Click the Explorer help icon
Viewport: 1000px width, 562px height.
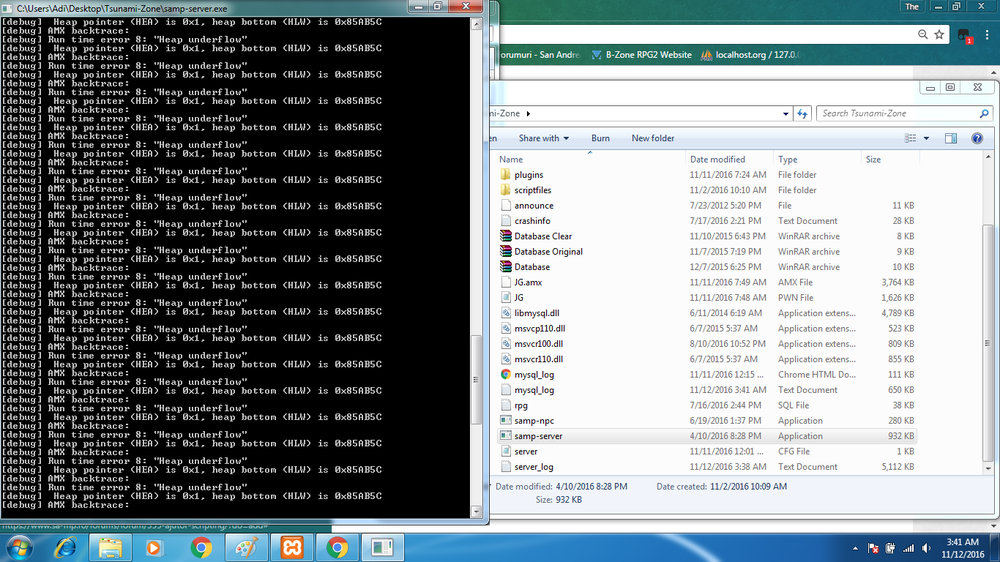tap(976, 138)
